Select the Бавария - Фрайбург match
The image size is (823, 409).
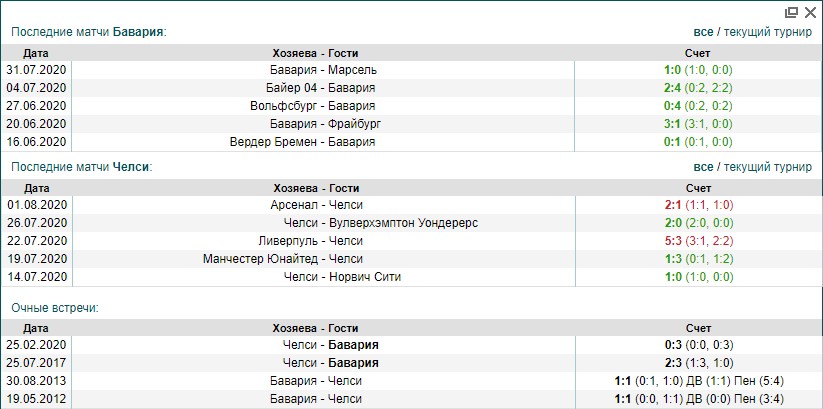click(x=322, y=124)
